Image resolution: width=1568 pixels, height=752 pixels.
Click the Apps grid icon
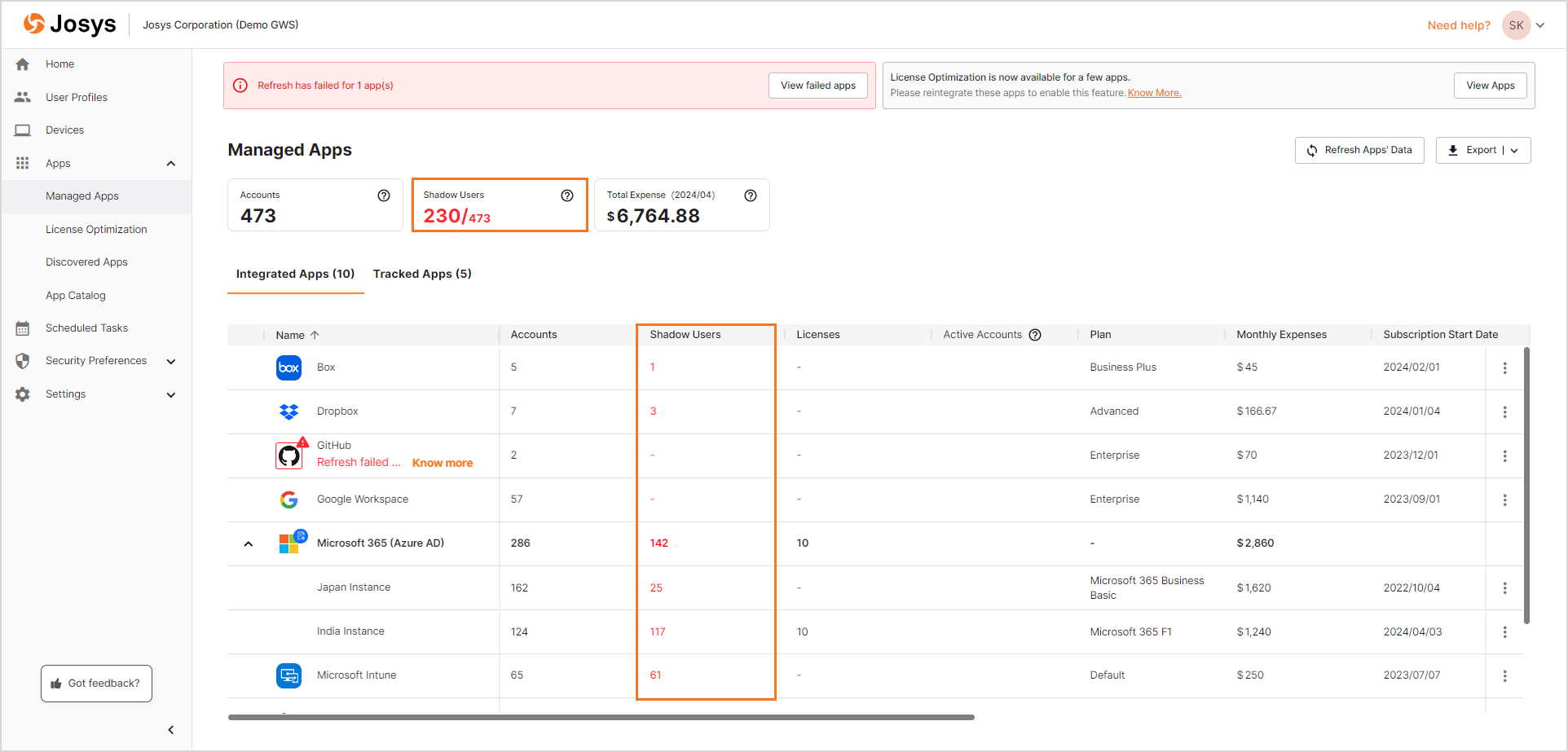23,163
